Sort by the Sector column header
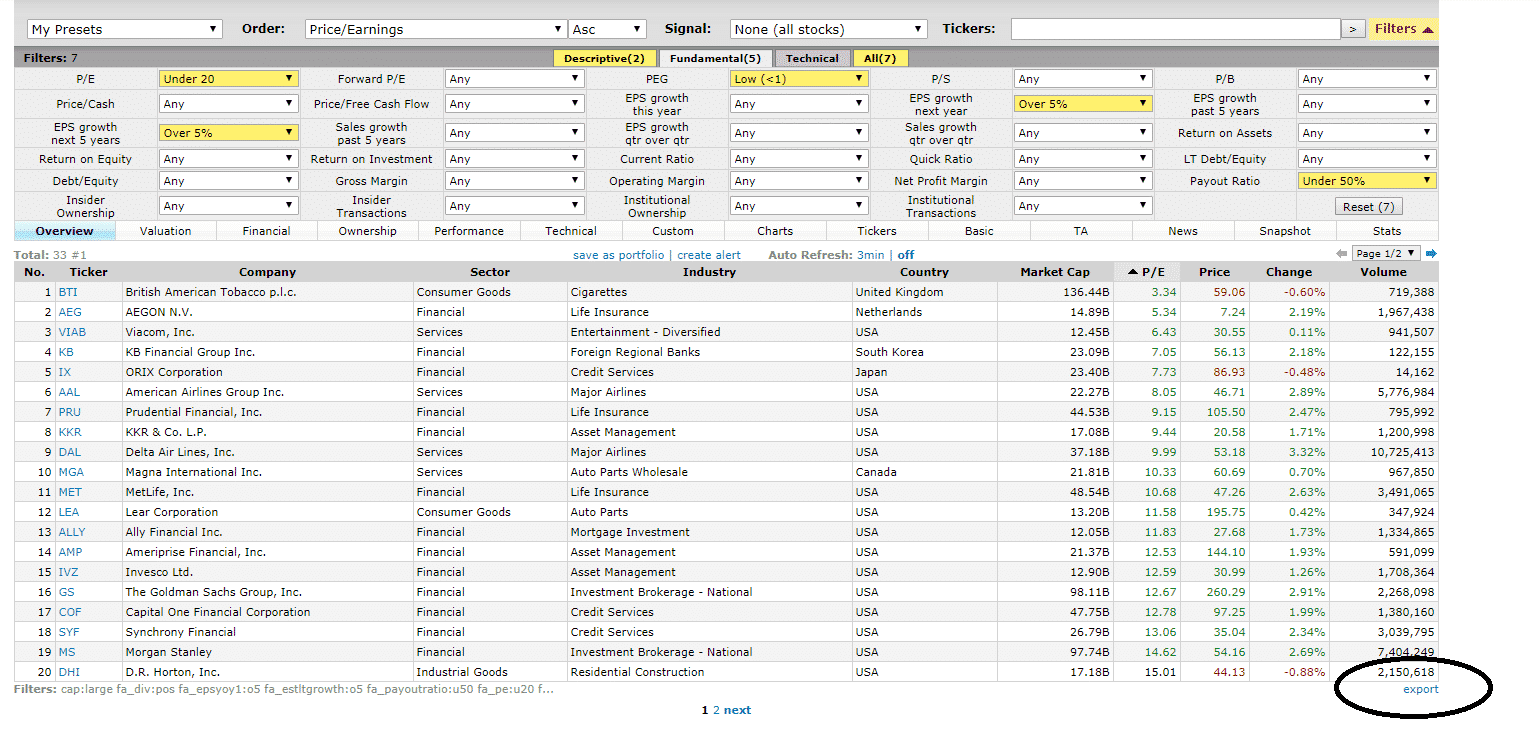Image resolution: width=1539 pixels, height=732 pixels. click(490, 272)
